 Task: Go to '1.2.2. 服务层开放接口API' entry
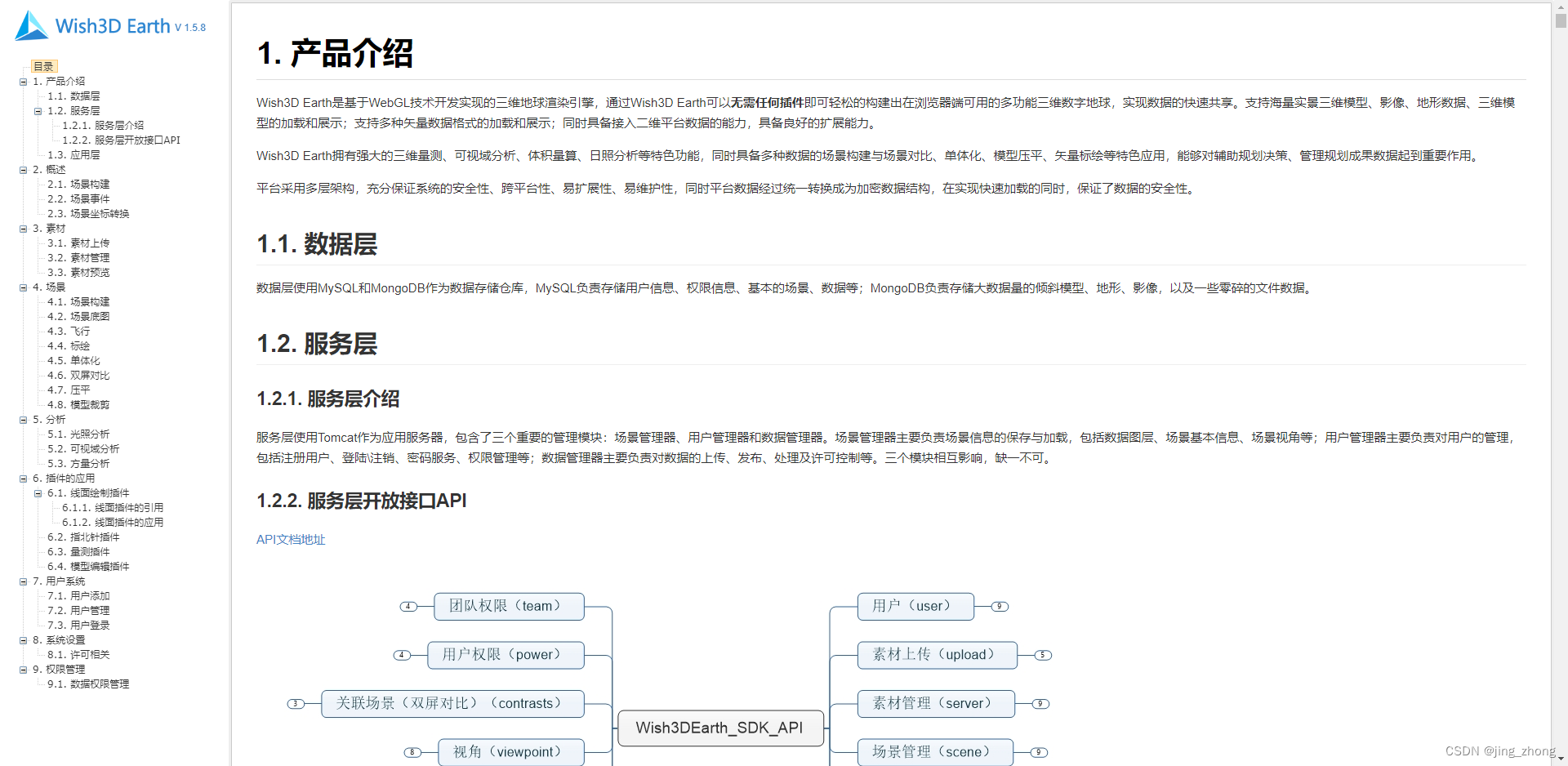[121, 140]
